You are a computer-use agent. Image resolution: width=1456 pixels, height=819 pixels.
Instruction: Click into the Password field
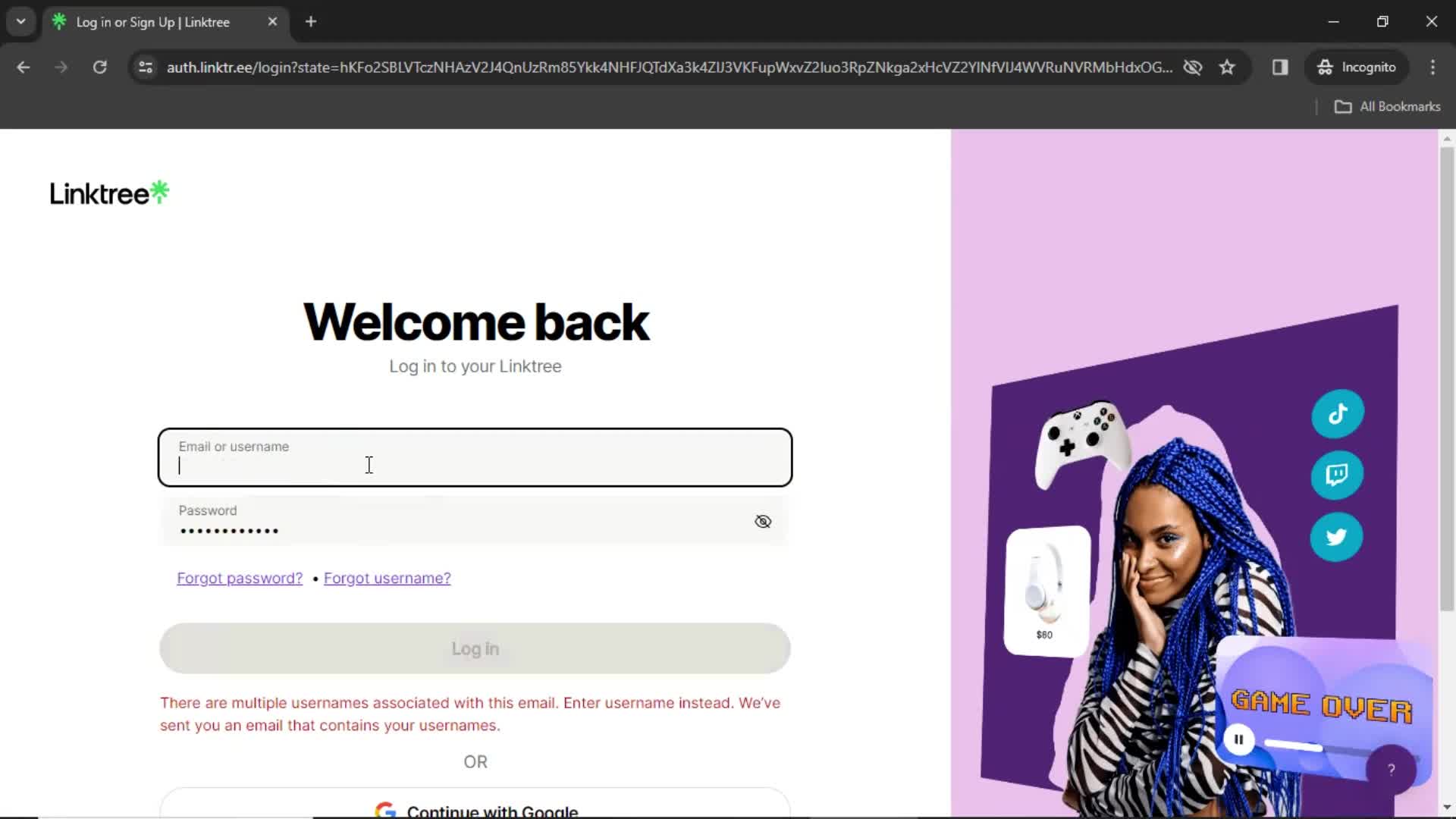tap(475, 521)
